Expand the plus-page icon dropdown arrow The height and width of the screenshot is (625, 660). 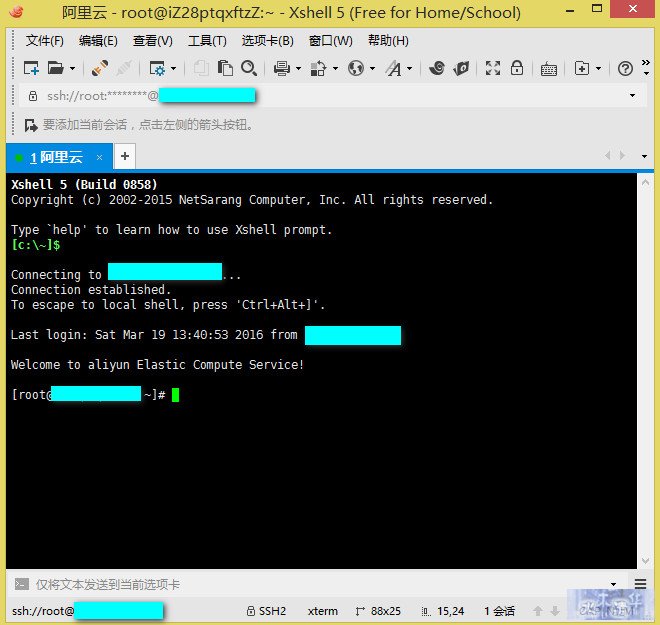pyautogui.click(x=599, y=69)
